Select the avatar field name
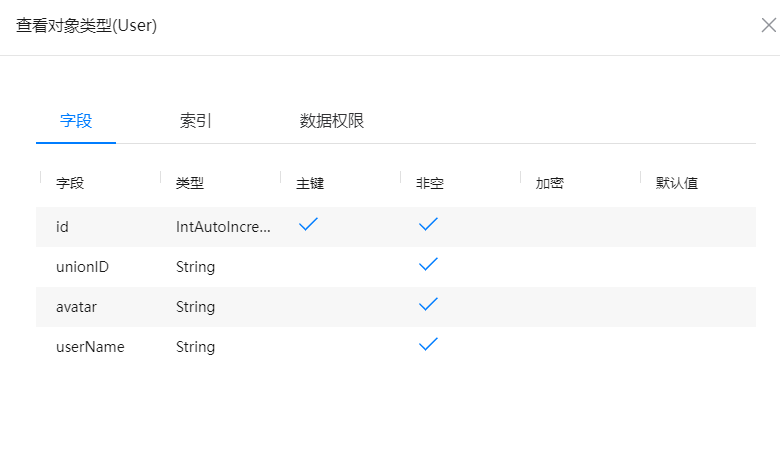780x452 pixels. coord(77,307)
